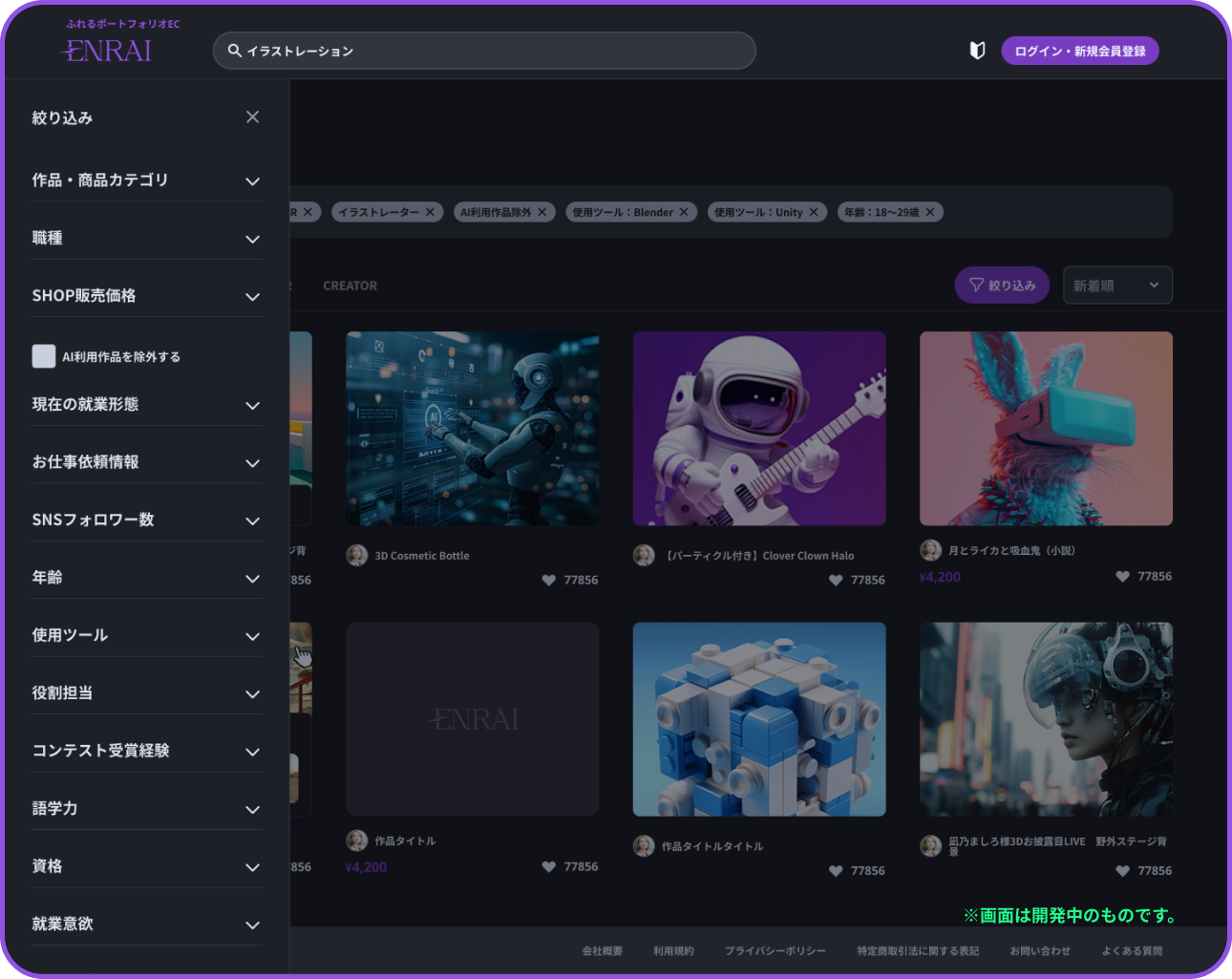
Task: Close the 絞り込み filter panel
Action: click(x=252, y=117)
